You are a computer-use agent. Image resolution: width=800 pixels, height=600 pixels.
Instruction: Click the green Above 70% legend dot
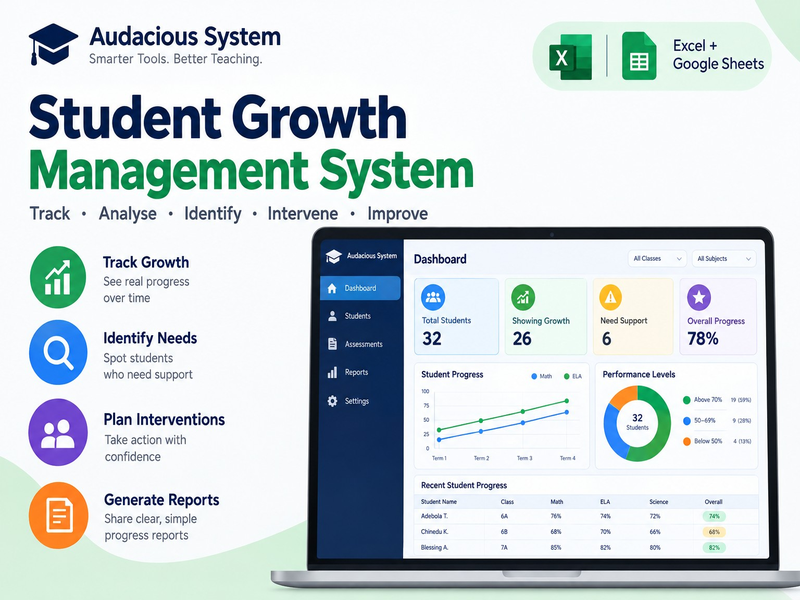(687, 400)
